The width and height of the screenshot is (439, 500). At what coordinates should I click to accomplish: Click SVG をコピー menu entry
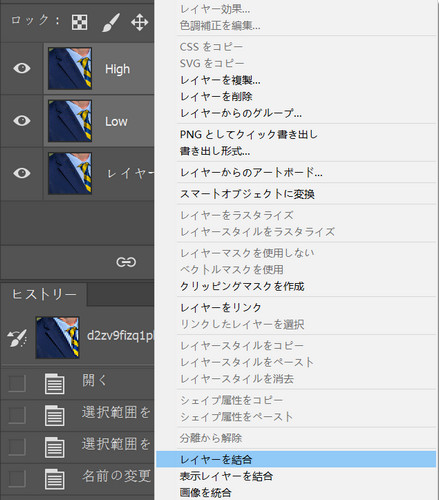coord(212,63)
